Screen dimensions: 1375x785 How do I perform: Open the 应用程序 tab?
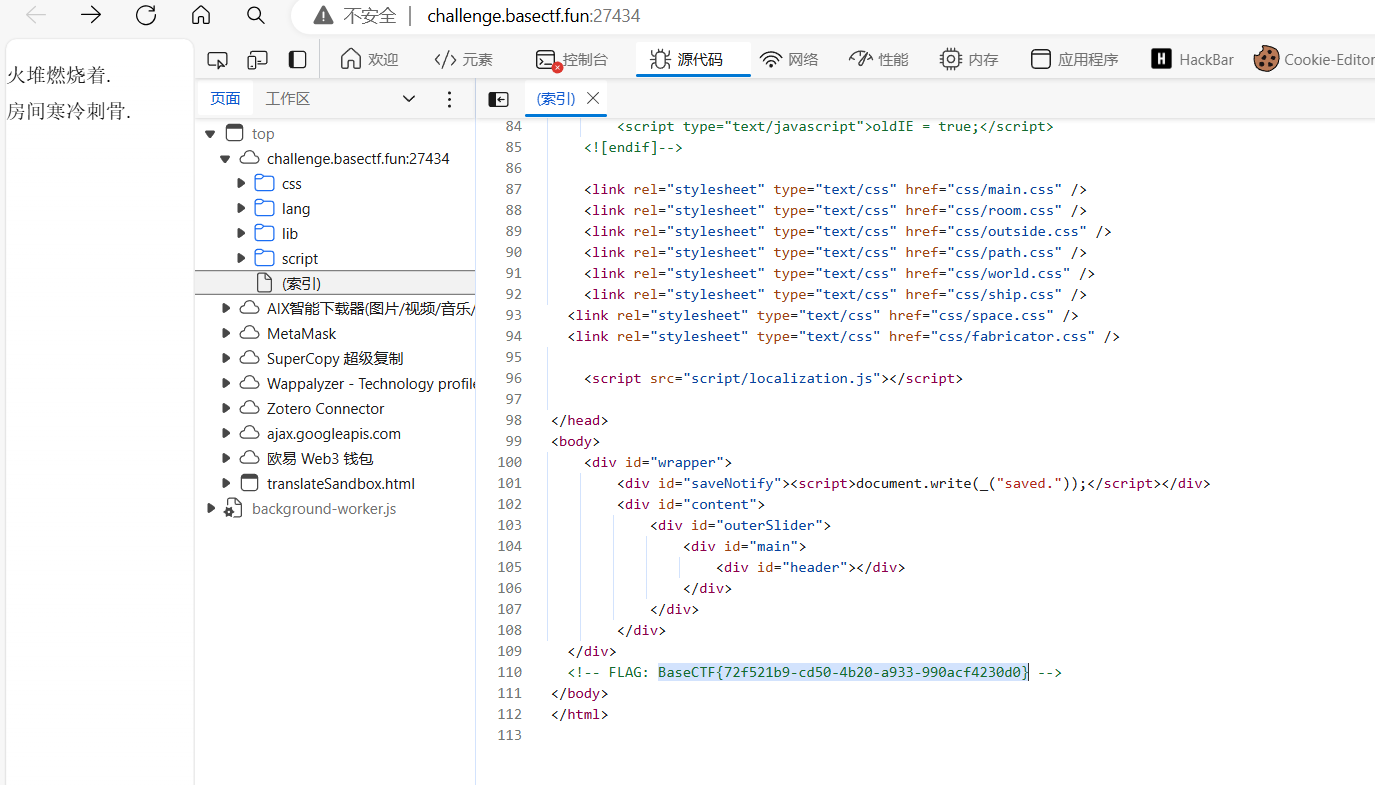(x=1075, y=59)
